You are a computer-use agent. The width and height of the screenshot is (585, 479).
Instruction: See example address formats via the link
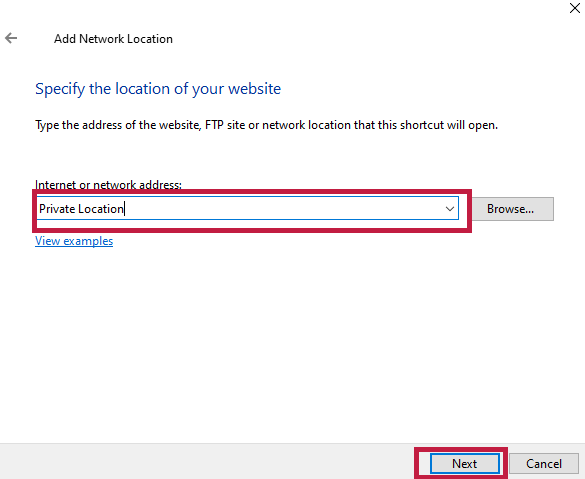pyautogui.click(x=74, y=241)
